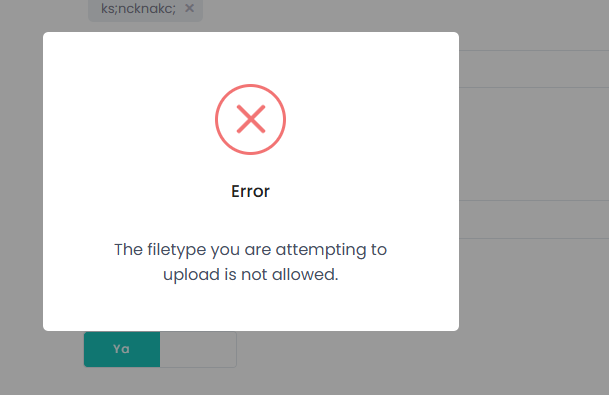Click the red circle outline of the error icon
The height and width of the screenshot is (395, 609).
(x=251, y=86)
